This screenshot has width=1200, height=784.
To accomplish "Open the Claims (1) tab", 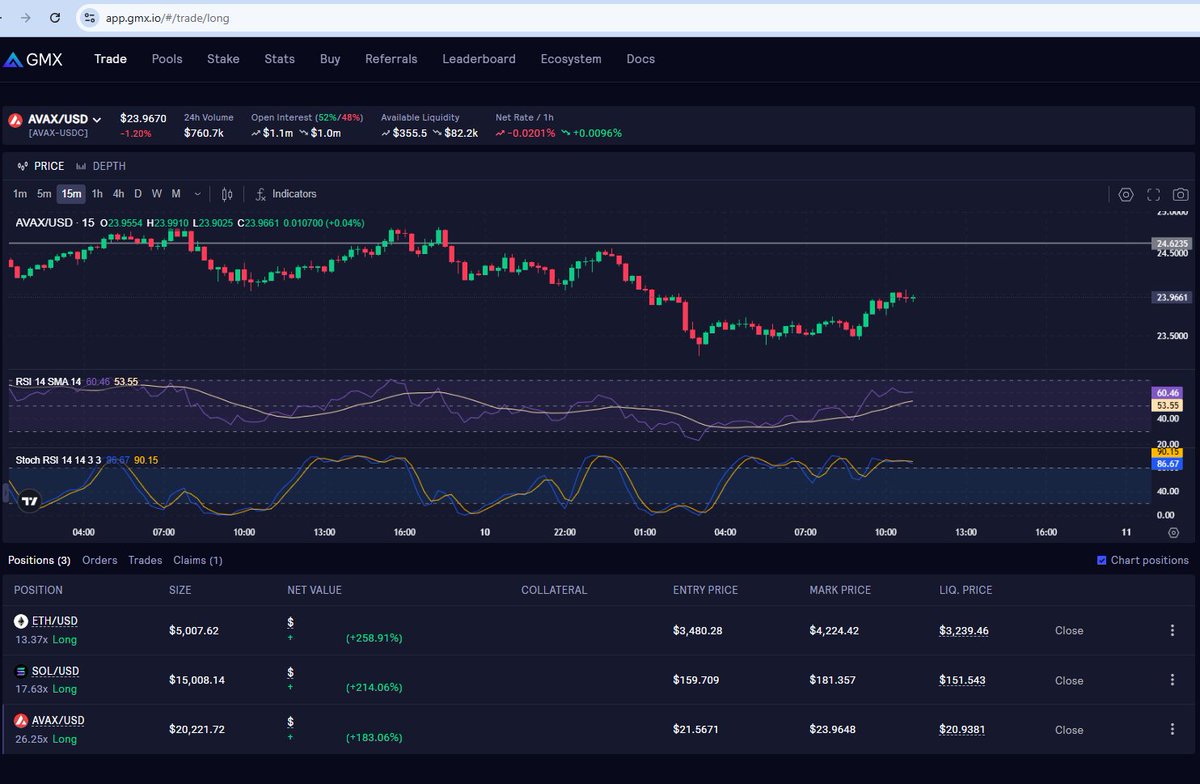I will [x=198, y=560].
